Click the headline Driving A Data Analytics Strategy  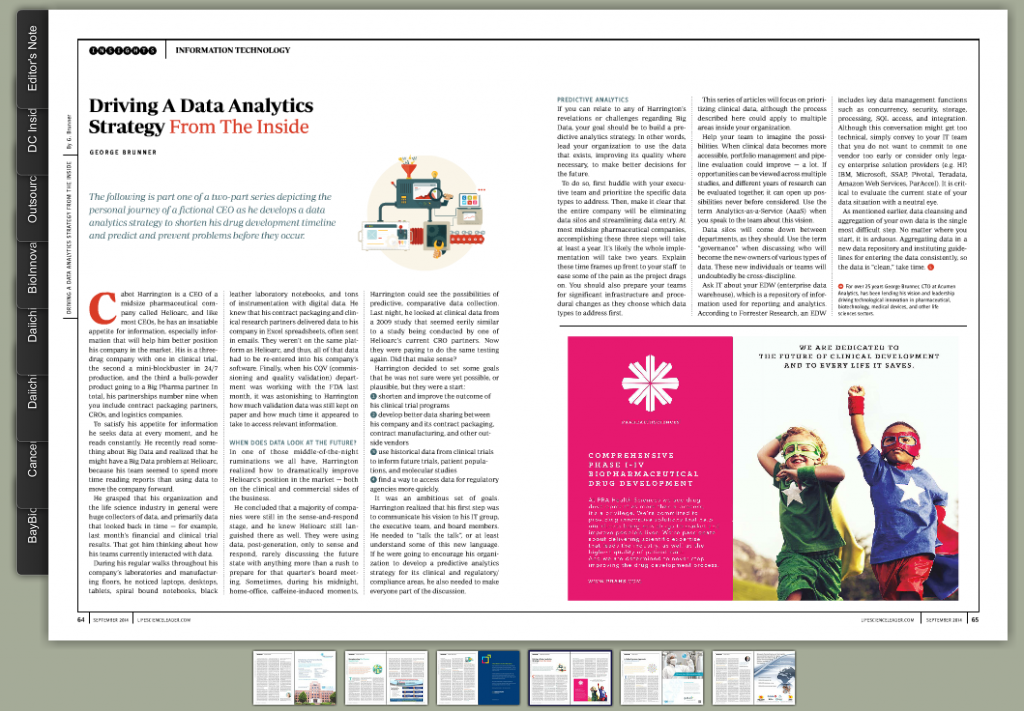(200, 115)
